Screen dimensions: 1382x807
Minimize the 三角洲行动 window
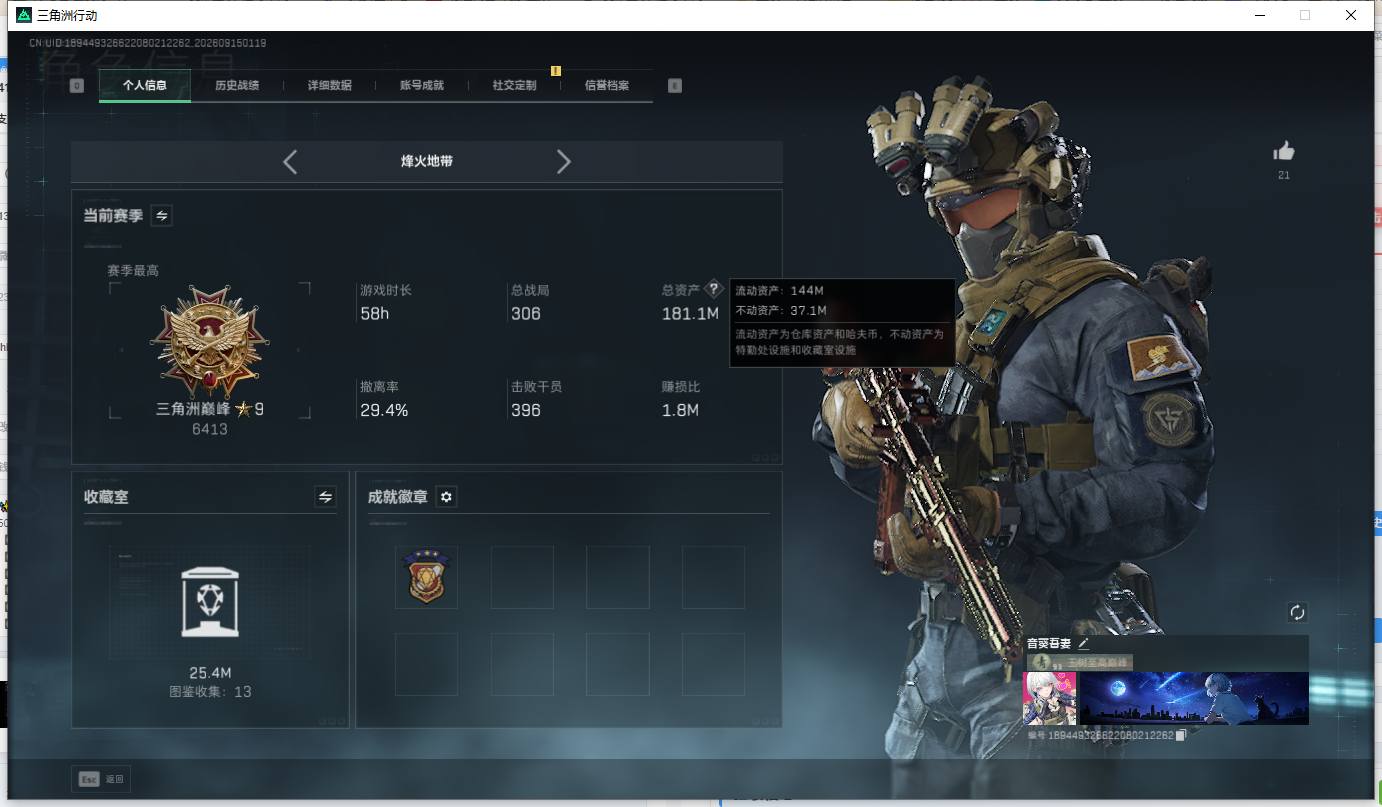1259,15
